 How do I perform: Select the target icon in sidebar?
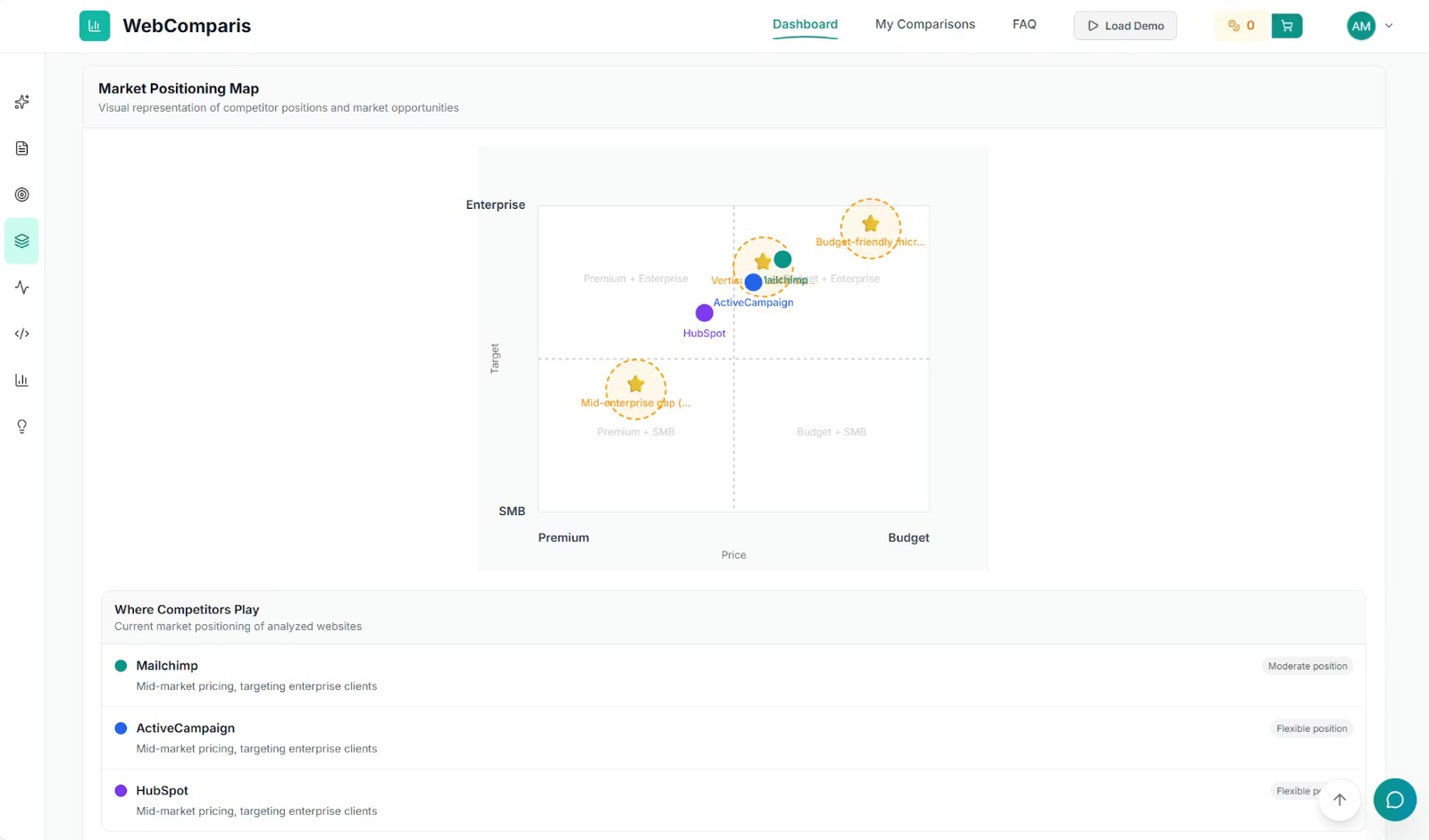22,195
